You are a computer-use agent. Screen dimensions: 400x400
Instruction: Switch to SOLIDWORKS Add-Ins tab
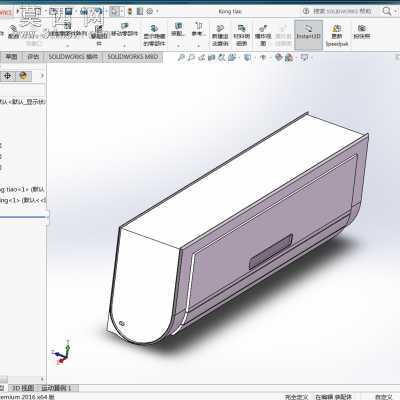pyautogui.click(x=73, y=57)
